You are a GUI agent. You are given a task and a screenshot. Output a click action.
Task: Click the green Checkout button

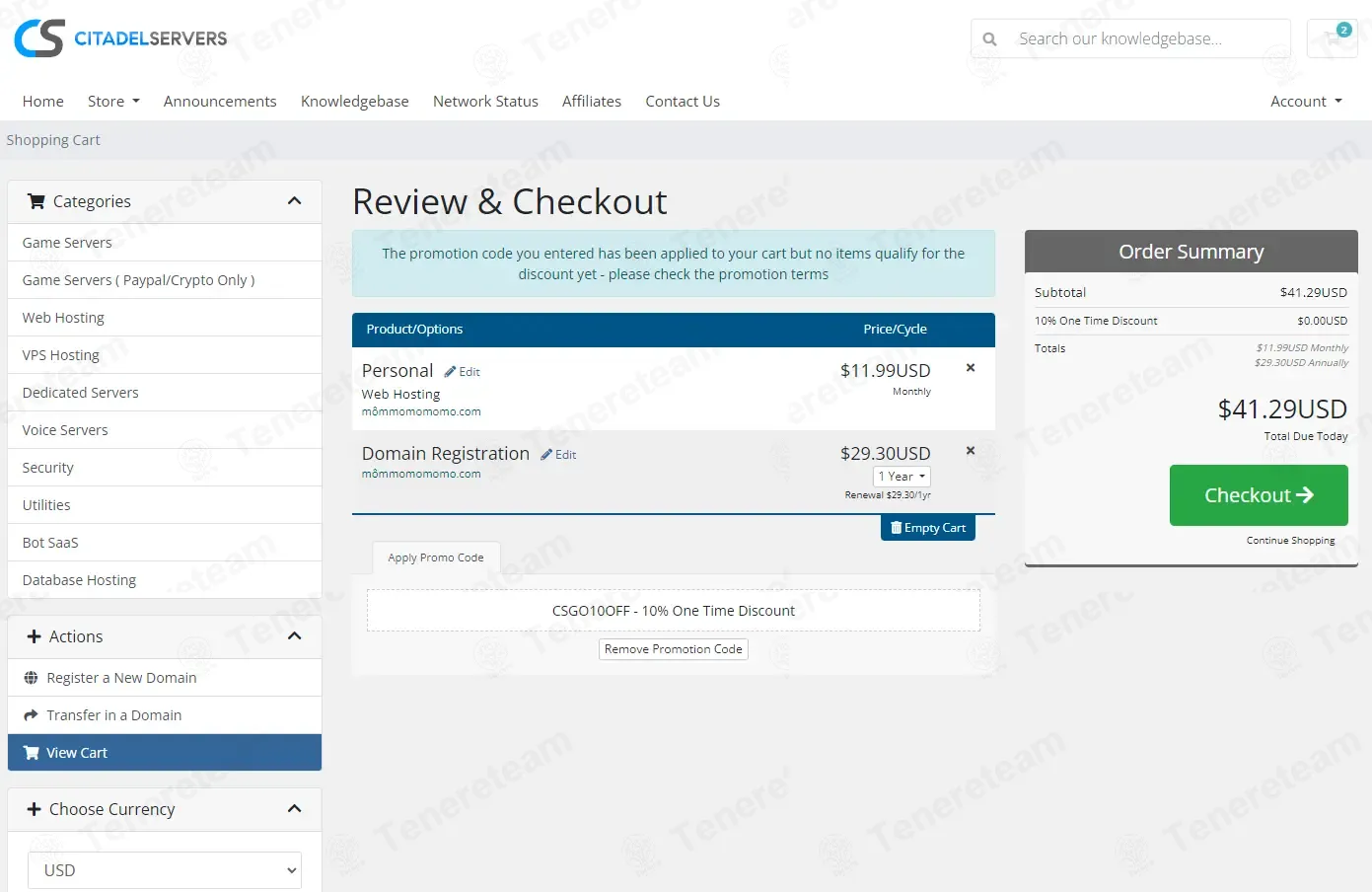(1259, 495)
